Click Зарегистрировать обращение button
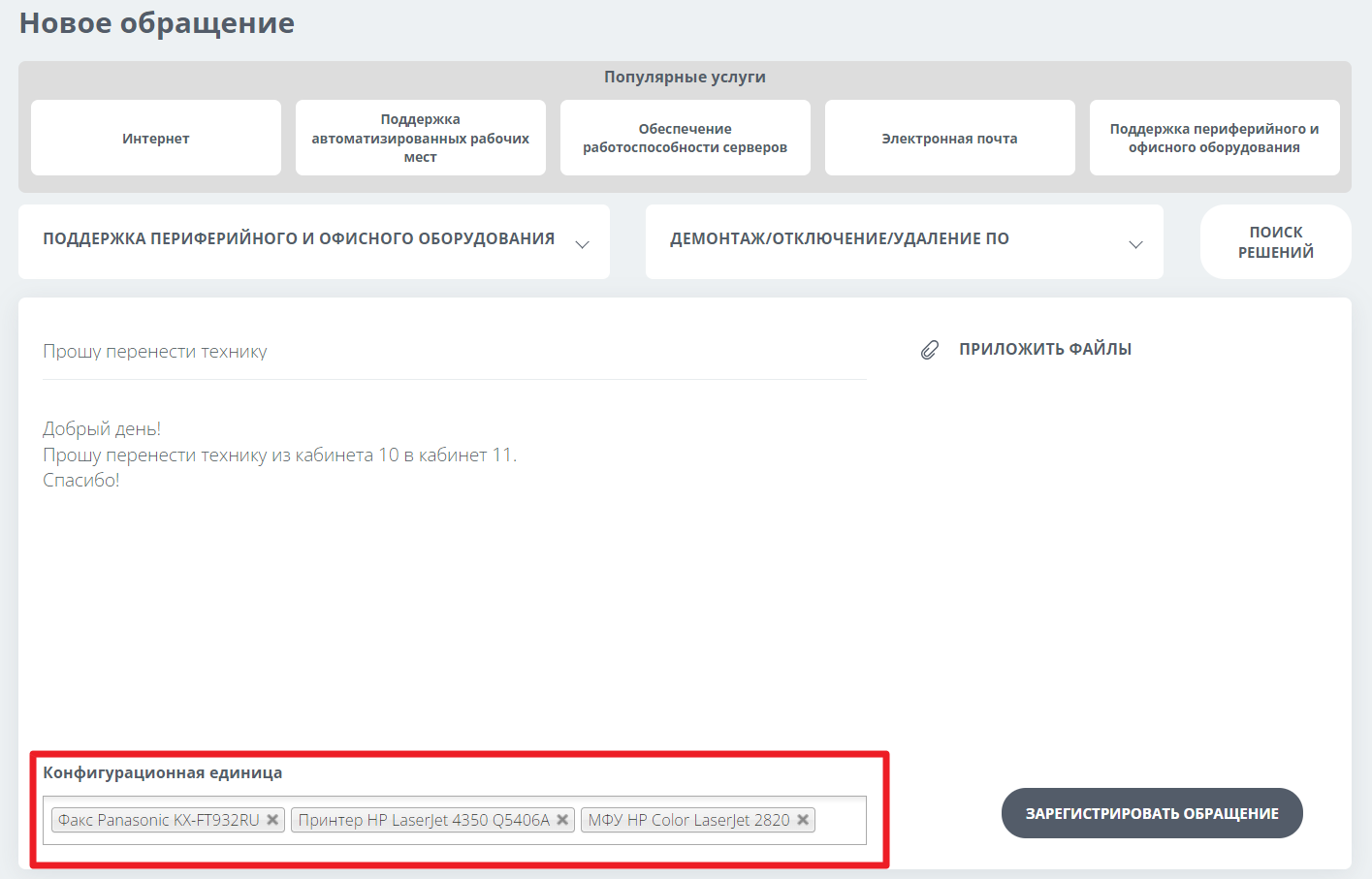The image size is (1372, 879). [x=1152, y=813]
